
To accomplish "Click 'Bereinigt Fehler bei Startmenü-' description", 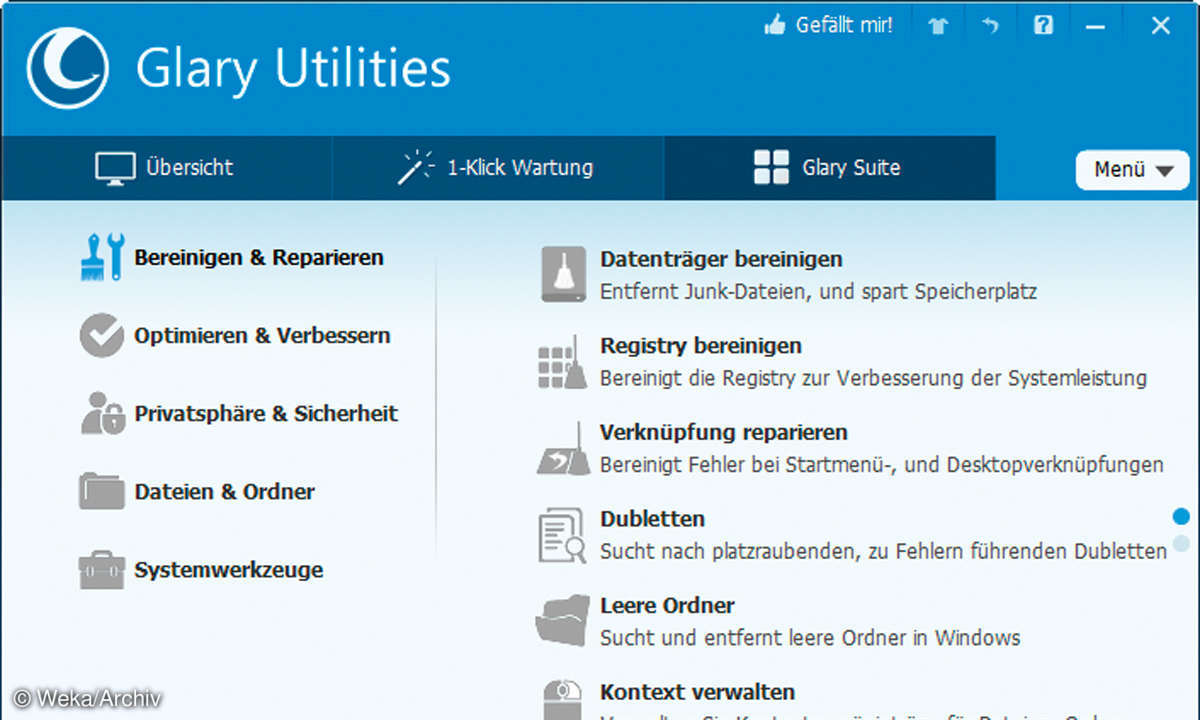I will [x=881, y=465].
